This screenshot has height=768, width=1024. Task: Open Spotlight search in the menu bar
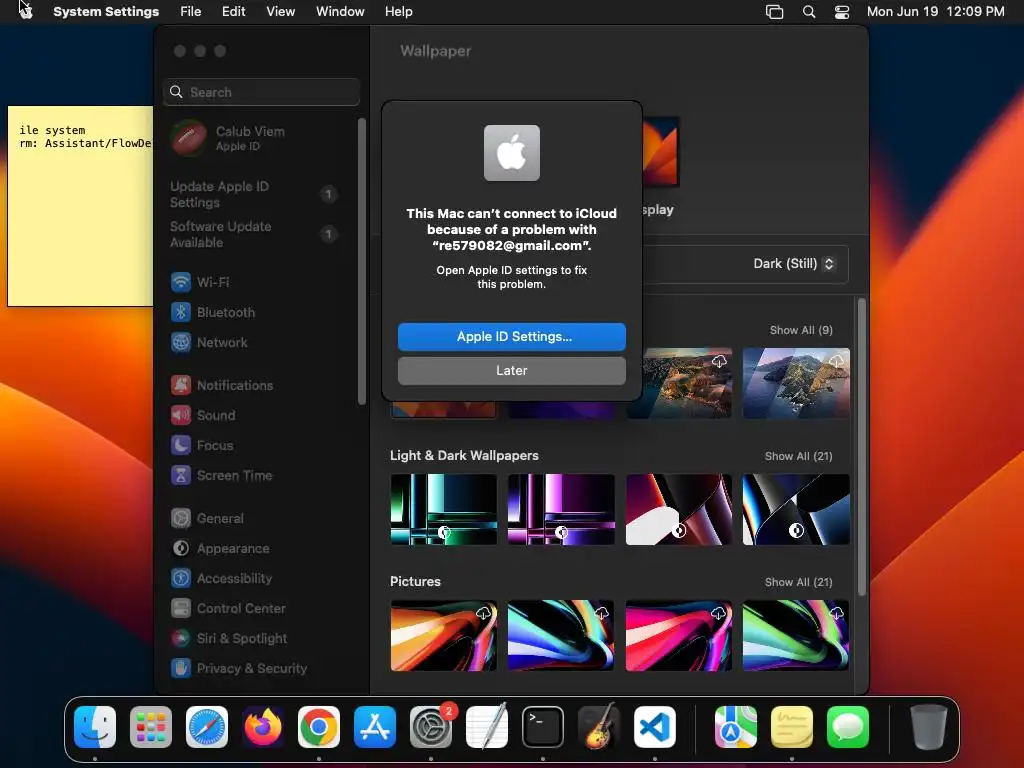click(x=809, y=12)
